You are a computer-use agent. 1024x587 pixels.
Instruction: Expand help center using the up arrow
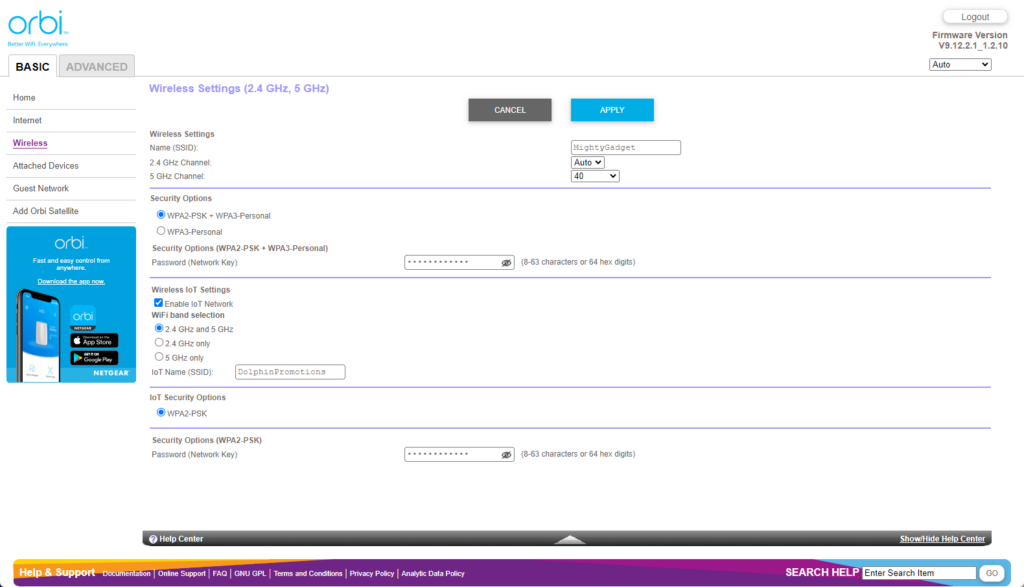point(570,539)
